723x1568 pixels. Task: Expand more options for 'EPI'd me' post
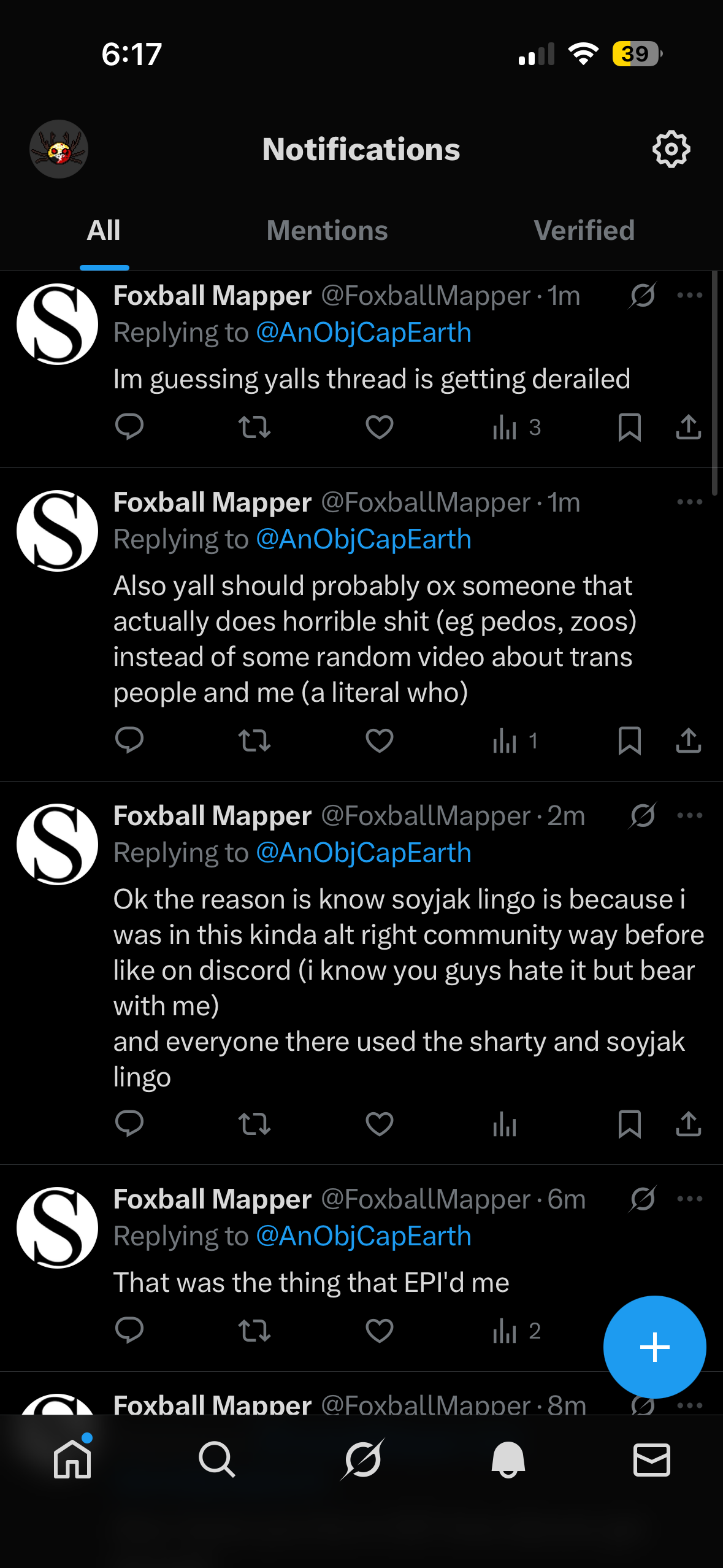coord(689,1199)
